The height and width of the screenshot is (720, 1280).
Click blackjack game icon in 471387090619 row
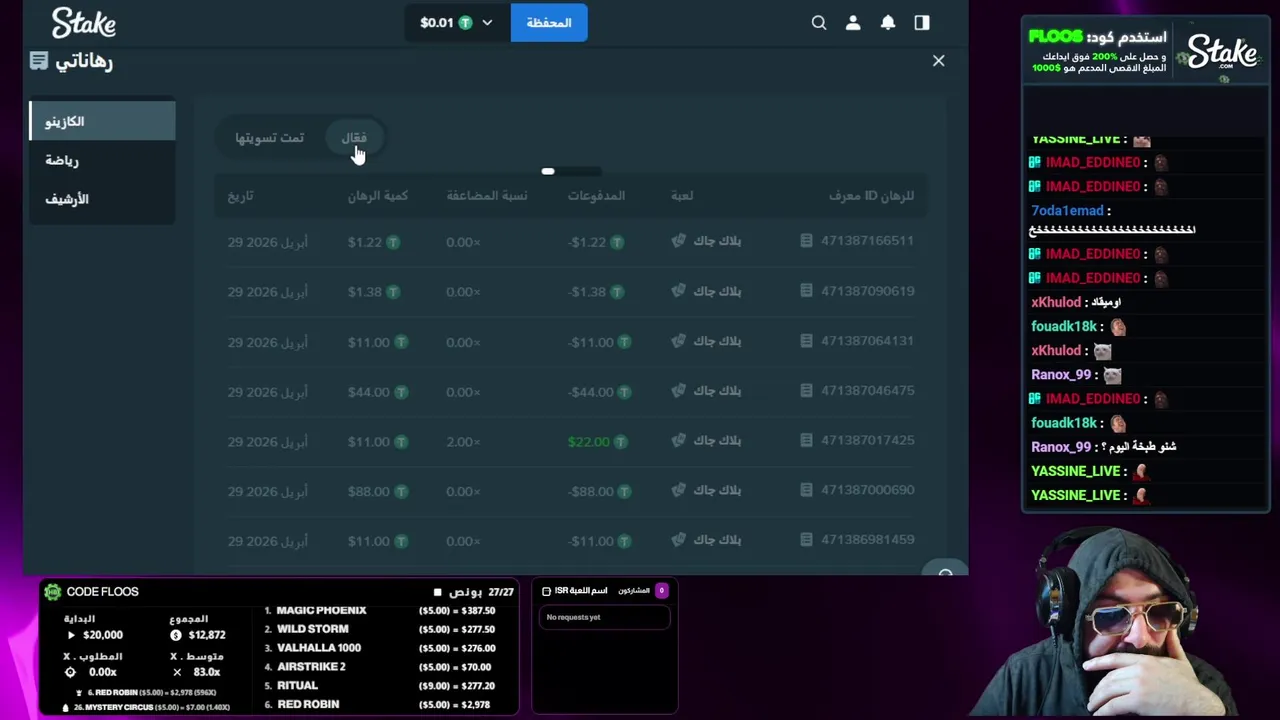[x=678, y=290]
